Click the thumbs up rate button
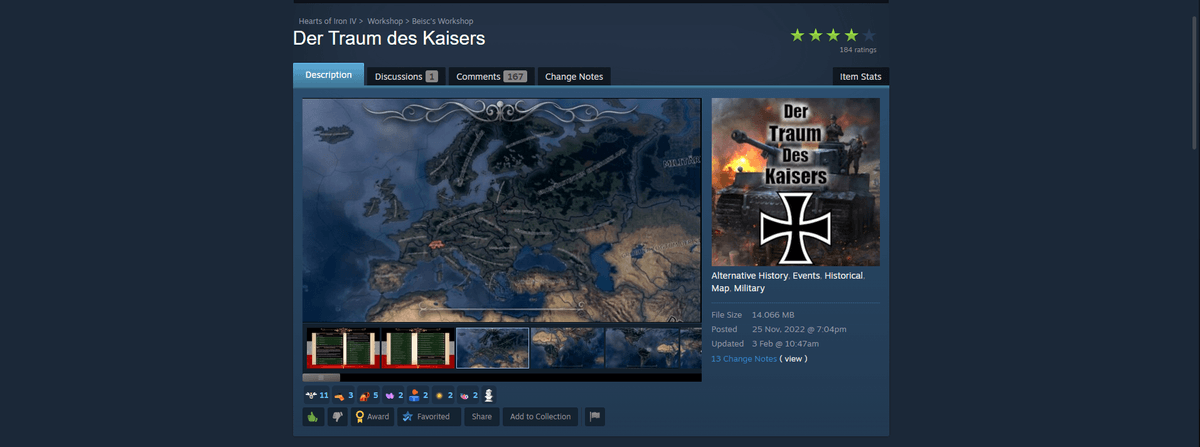The width and height of the screenshot is (1200, 447). [x=314, y=417]
